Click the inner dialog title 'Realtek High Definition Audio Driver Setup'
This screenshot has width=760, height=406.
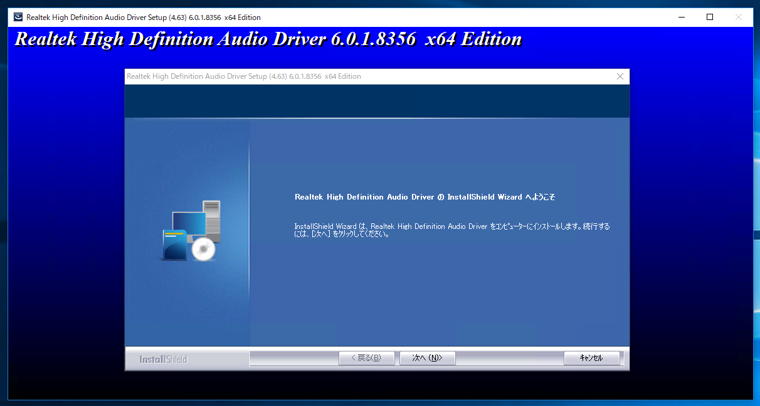(244, 77)
